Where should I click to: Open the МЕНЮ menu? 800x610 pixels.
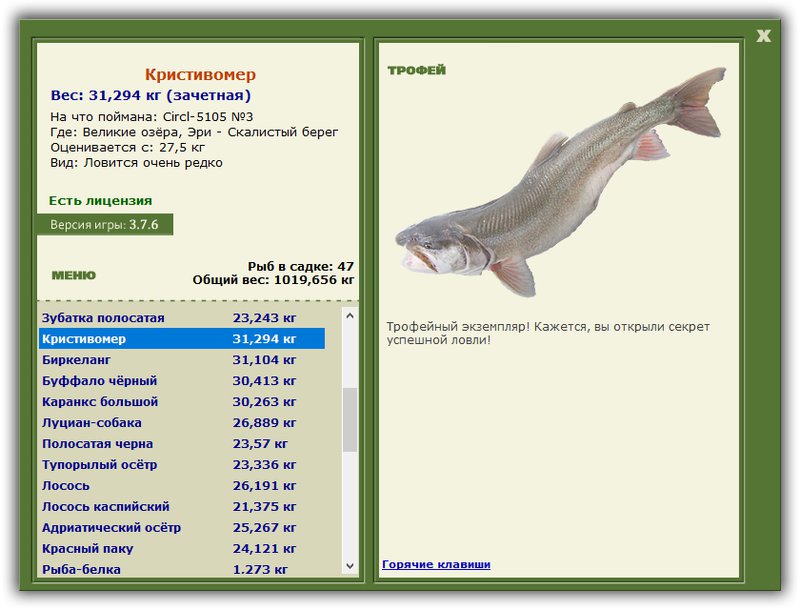73,275
